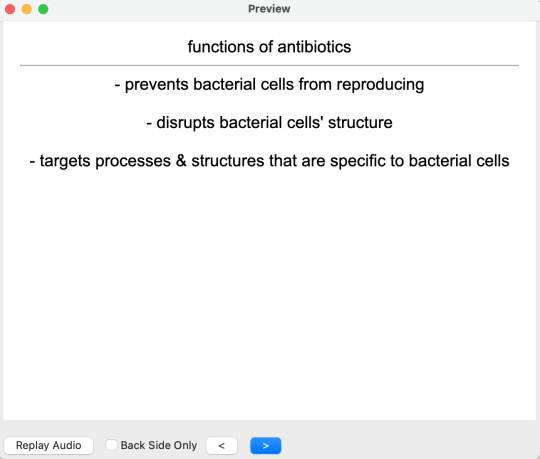Click the word 'reproducing' in the first bullet

[380, 85]
